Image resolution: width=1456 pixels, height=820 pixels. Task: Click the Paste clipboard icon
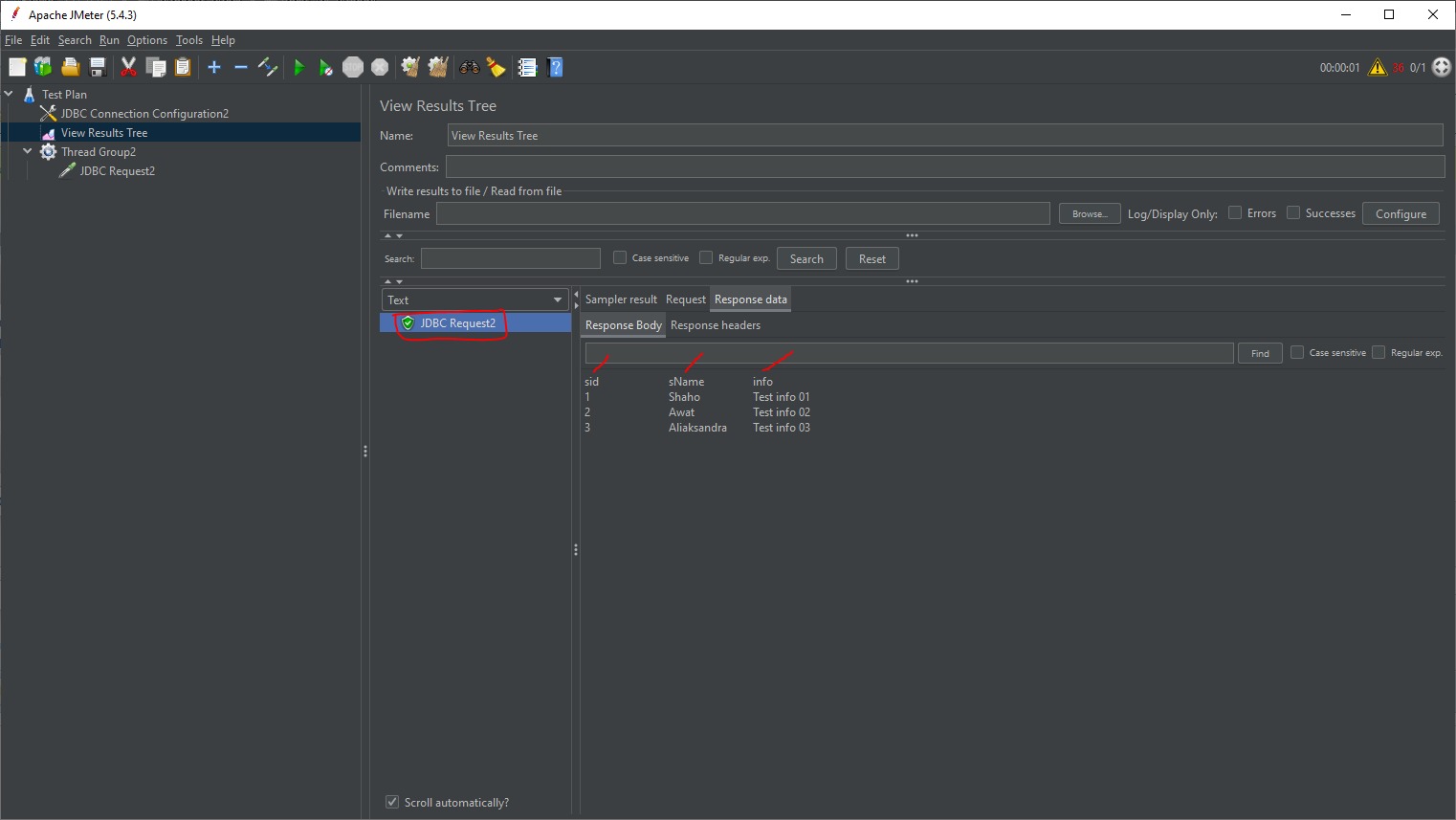(183, 67)
